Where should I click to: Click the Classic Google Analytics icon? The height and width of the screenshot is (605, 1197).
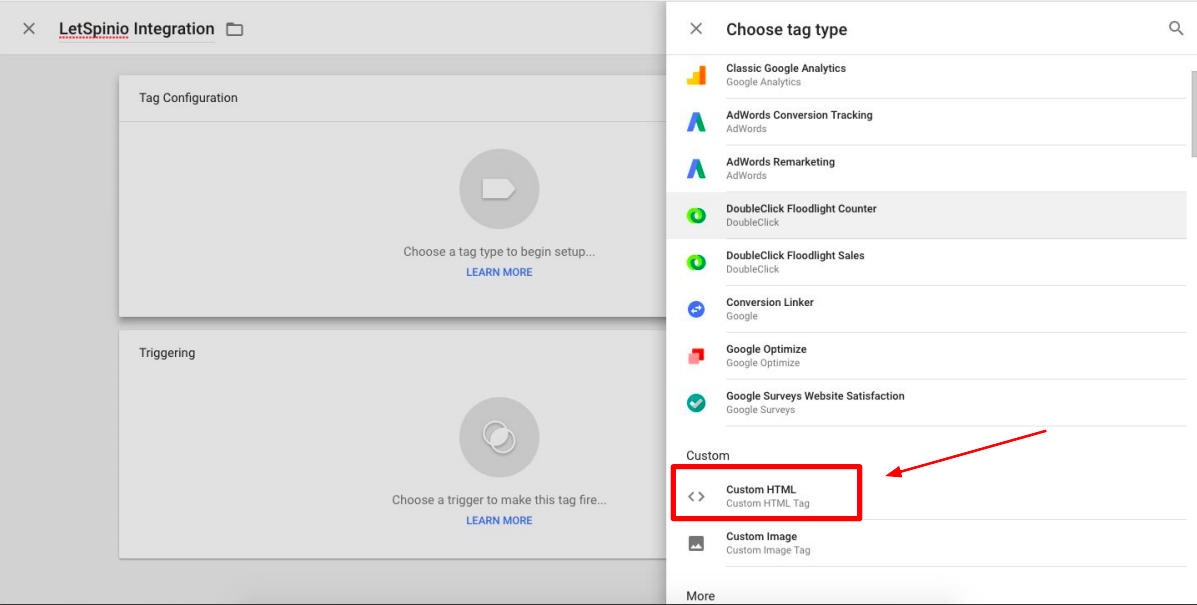coord(696,75)
